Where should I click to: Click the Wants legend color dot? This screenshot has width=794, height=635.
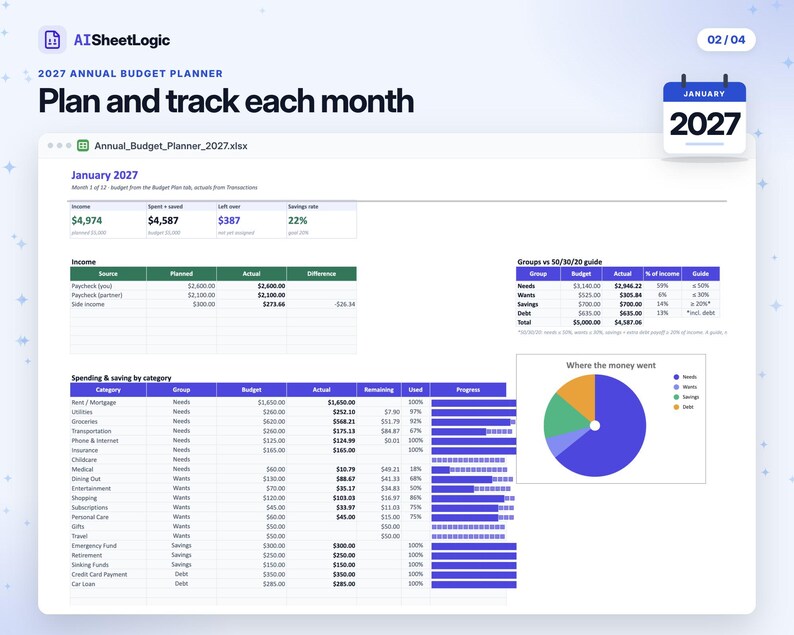coord(676,387)
